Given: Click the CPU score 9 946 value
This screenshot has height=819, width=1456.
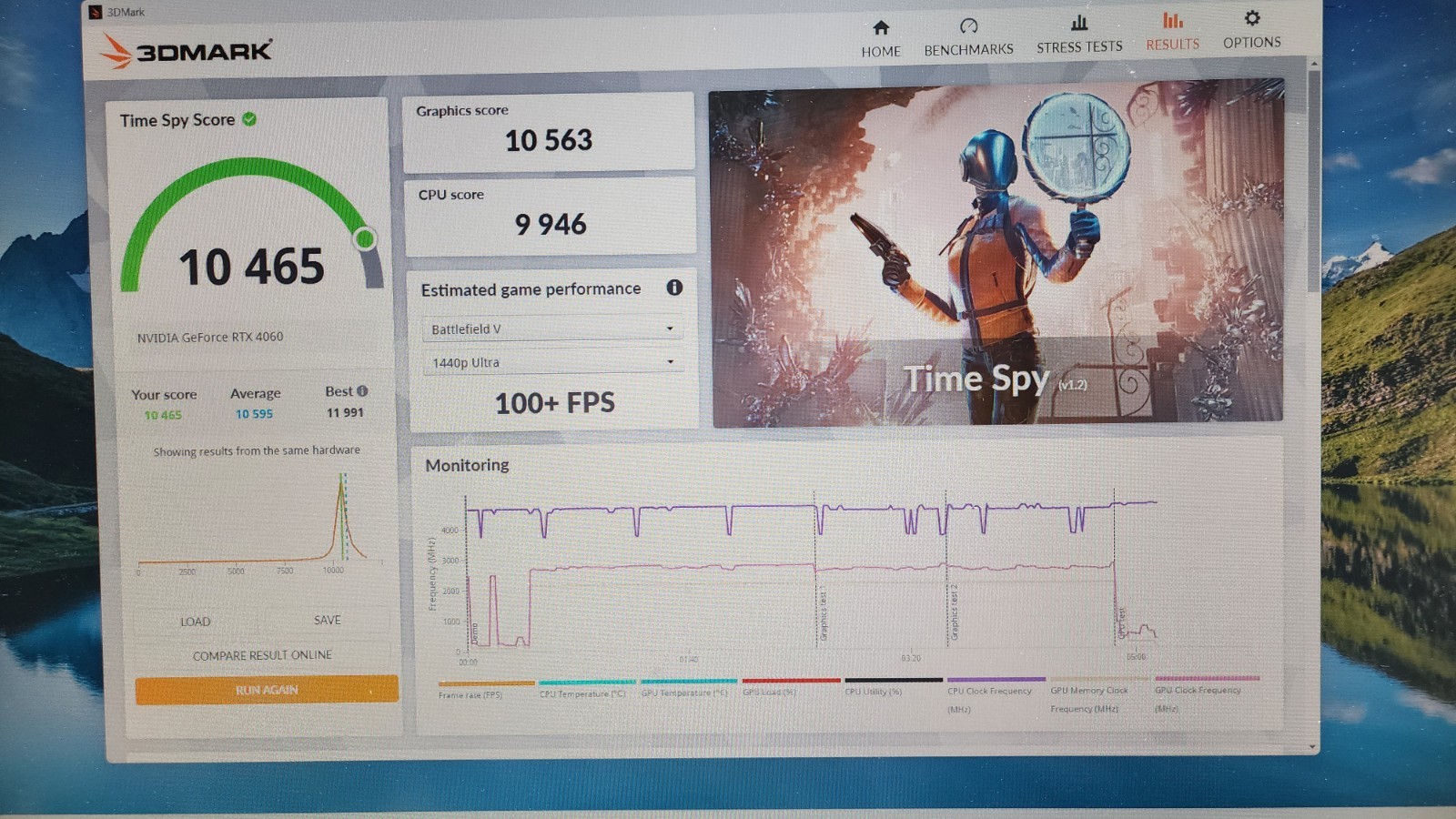Looking at the screenshot, I should point(551,224).
